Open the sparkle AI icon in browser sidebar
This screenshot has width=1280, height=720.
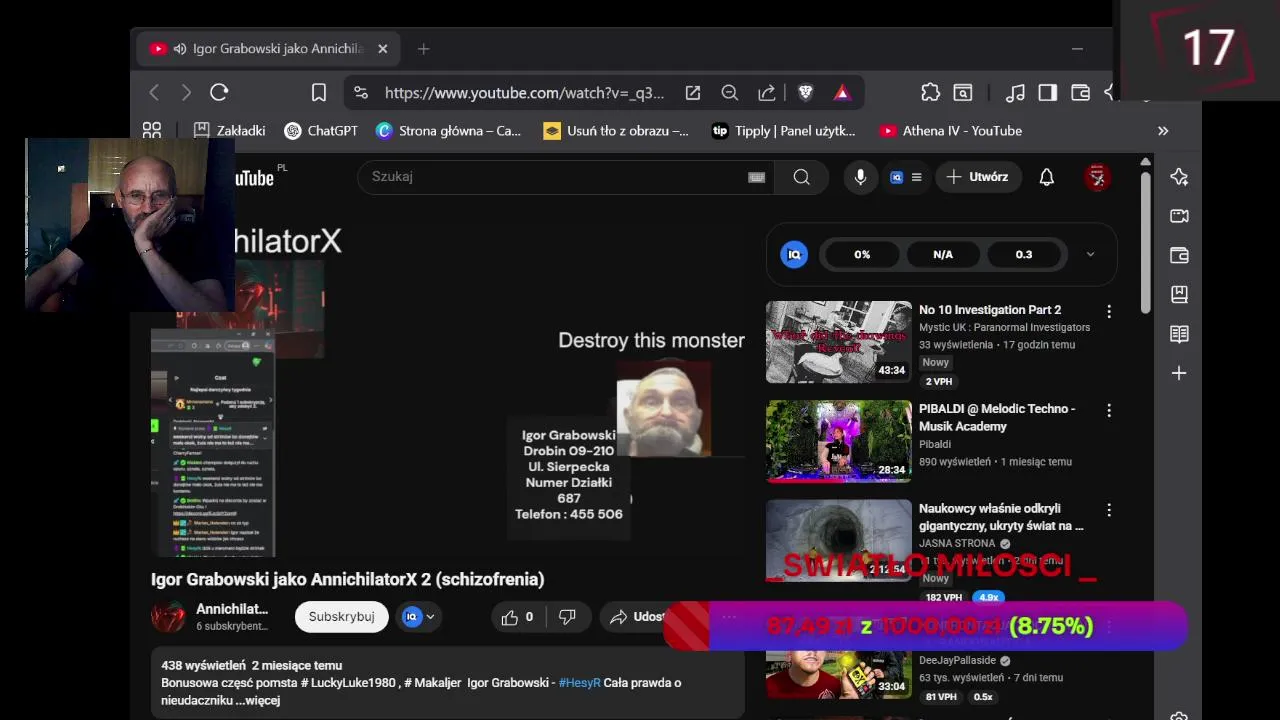click(1179, 177)
